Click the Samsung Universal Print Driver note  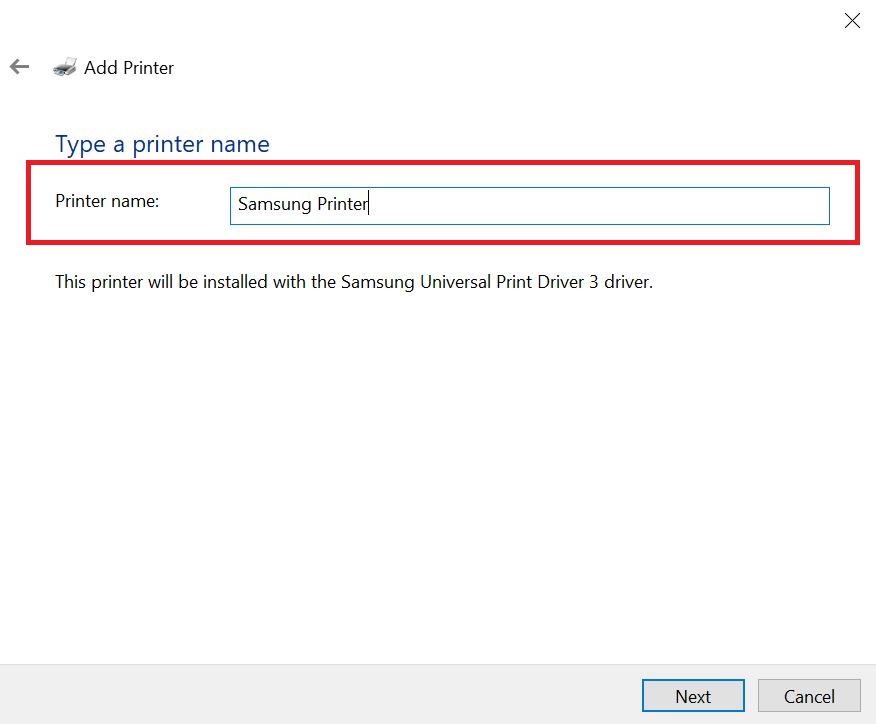354,282
